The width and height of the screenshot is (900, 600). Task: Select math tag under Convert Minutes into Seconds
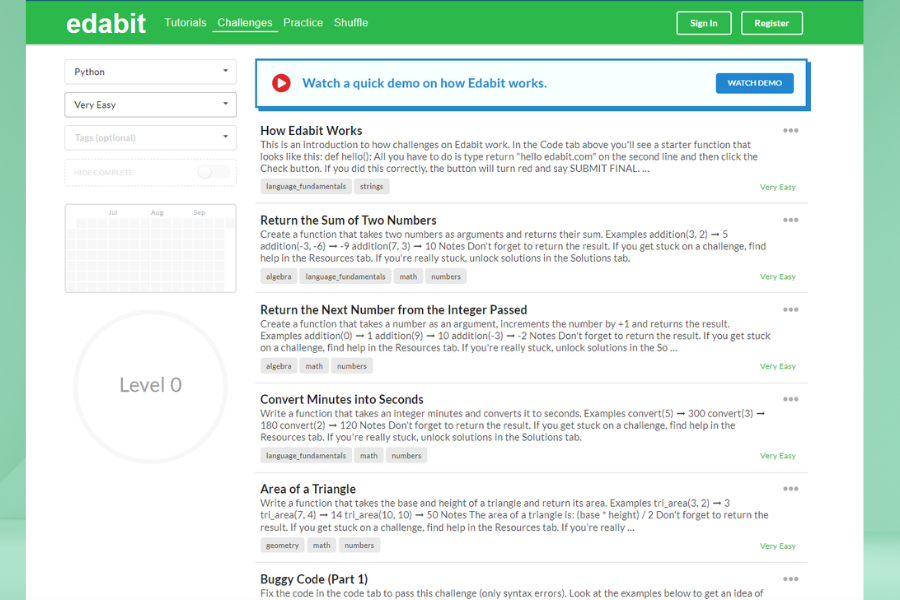click(x=368, y=456)
